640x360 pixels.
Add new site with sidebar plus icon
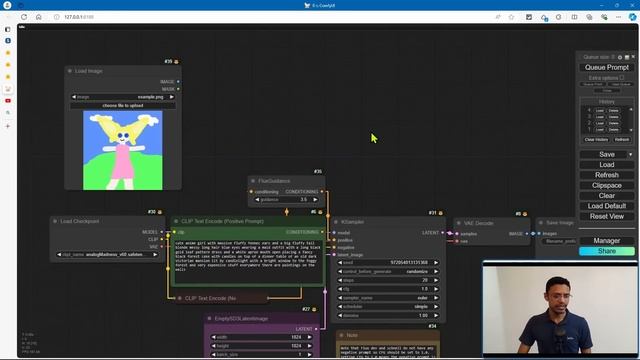pos(8,126)
